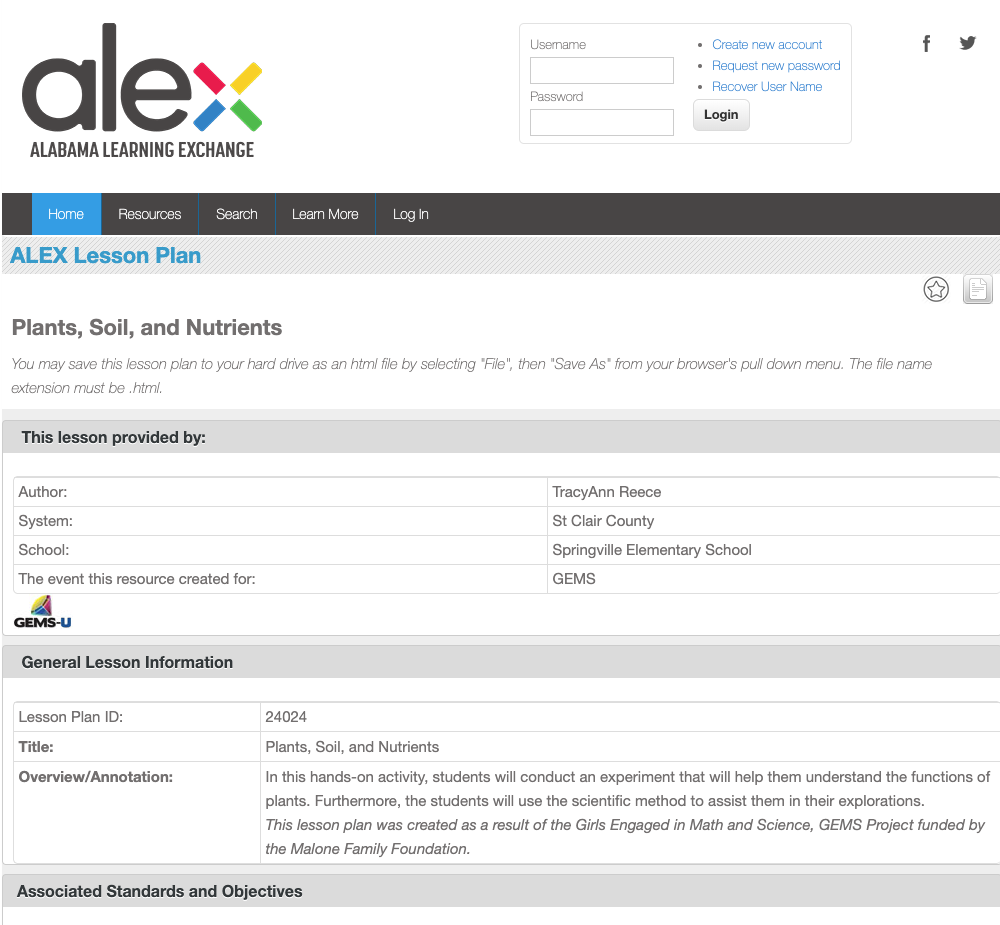Expand Associated Standards and Objectives section
This screenshot has width=1000, height=925.
tap(160, 891)
